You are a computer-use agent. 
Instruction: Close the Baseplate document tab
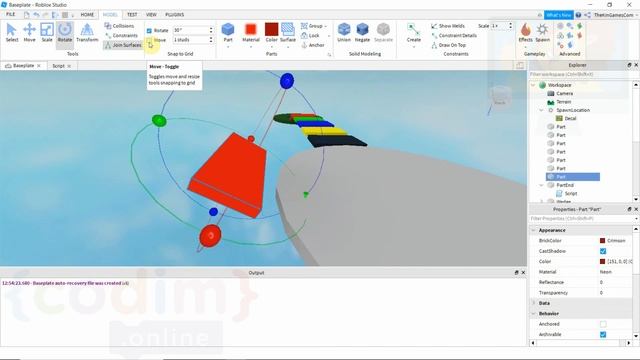tap(39, 66)
